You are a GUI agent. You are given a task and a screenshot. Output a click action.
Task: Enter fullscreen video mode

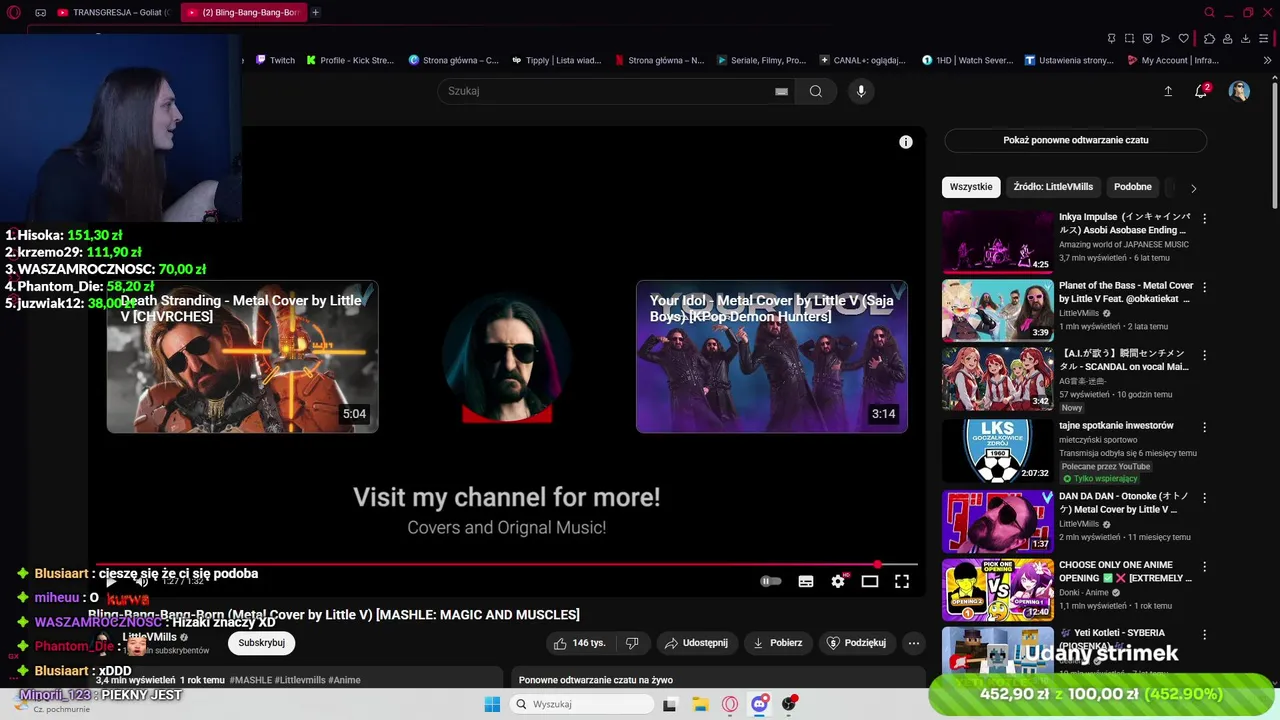tap(902, 581)
